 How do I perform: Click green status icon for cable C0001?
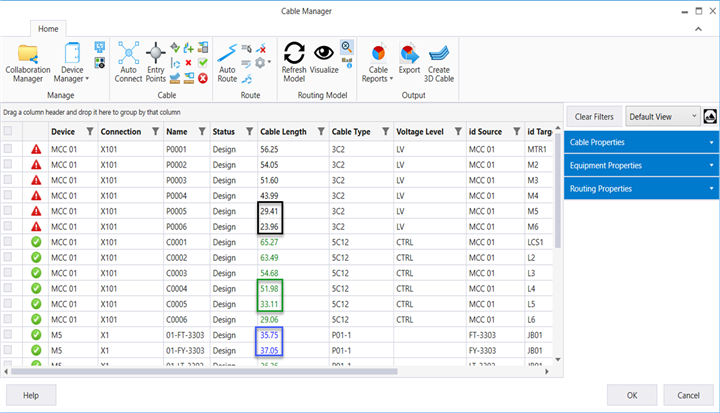click(36, 242)
